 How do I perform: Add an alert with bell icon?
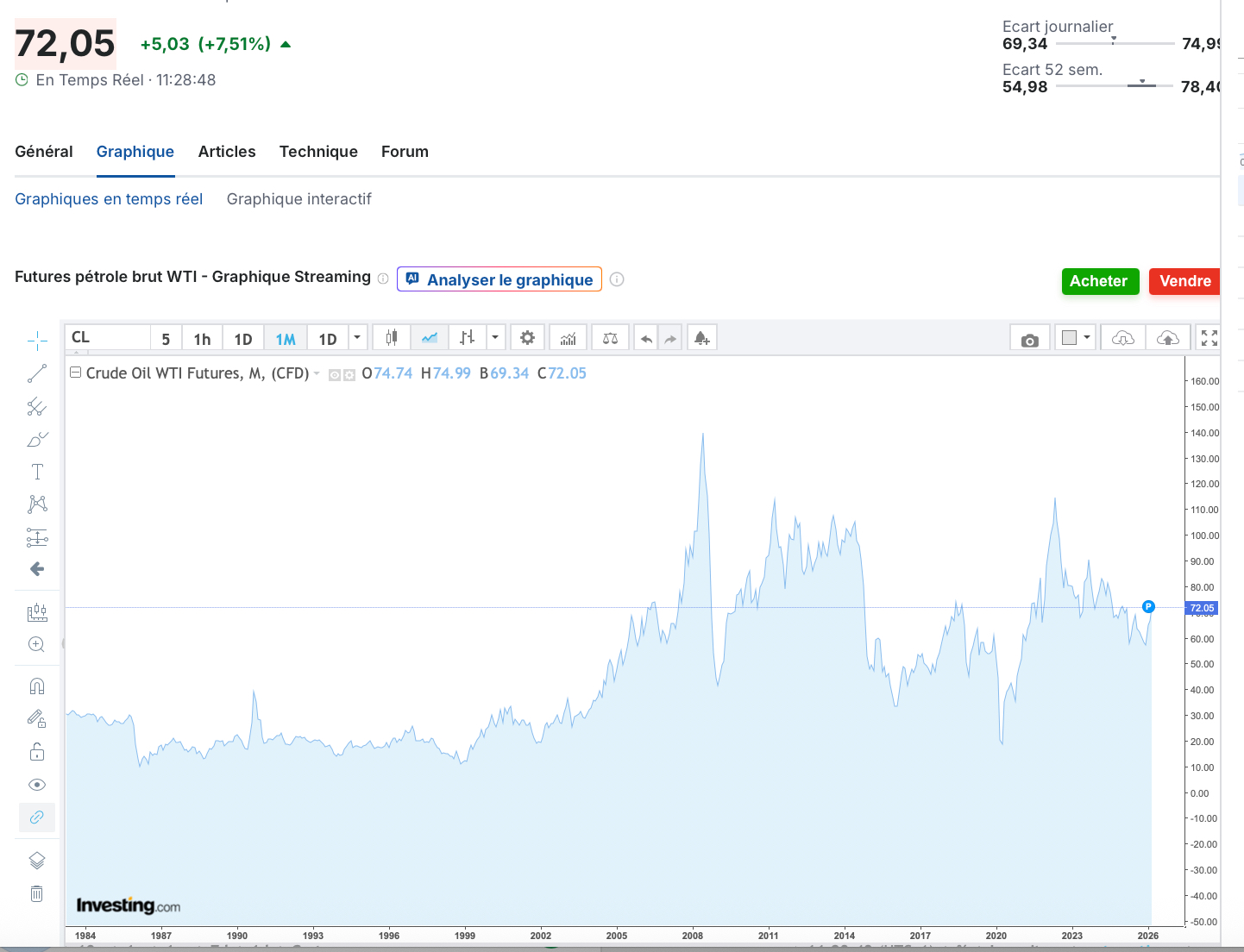pyautogui.click(x=701, y=338)
